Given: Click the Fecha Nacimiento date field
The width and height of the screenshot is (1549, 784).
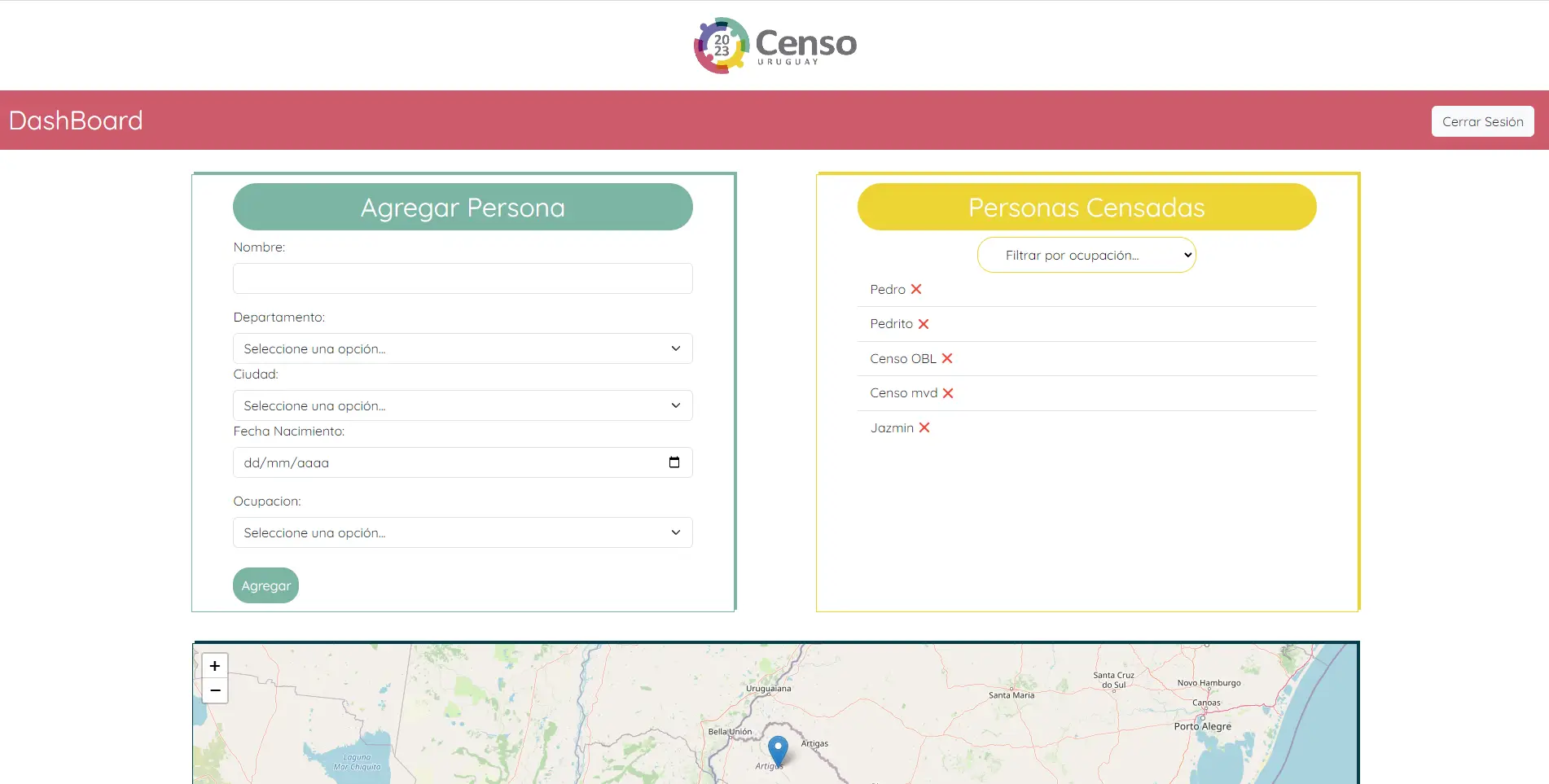Looking at the screenshot, I should tap(448, 462).
